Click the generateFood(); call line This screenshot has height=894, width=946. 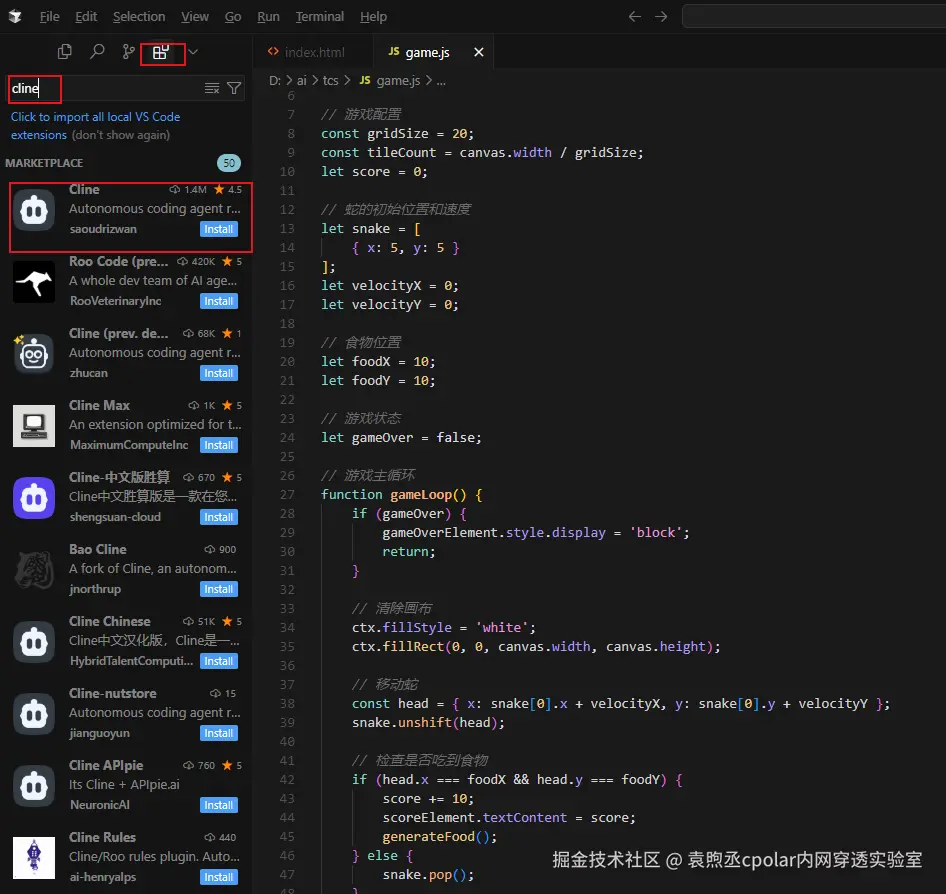point(440,837)
